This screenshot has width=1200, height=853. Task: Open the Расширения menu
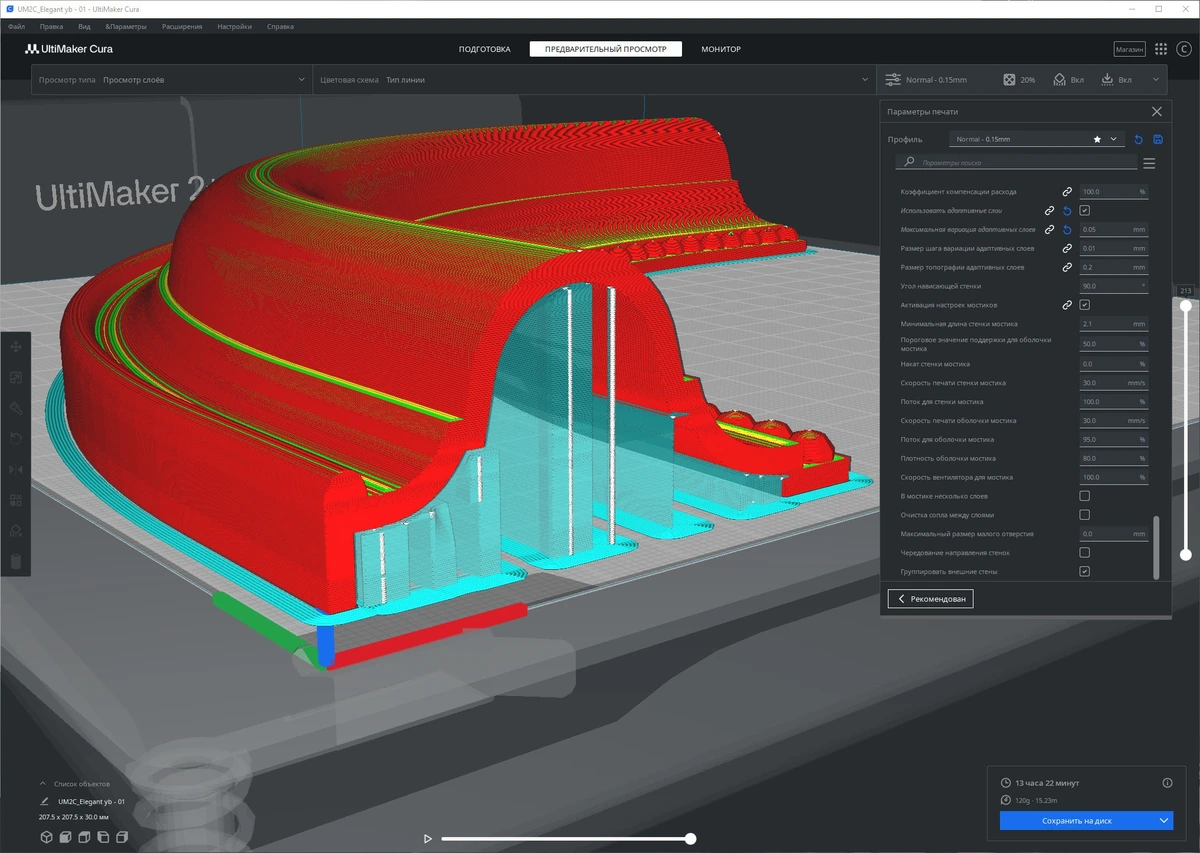tap(181, 27)
